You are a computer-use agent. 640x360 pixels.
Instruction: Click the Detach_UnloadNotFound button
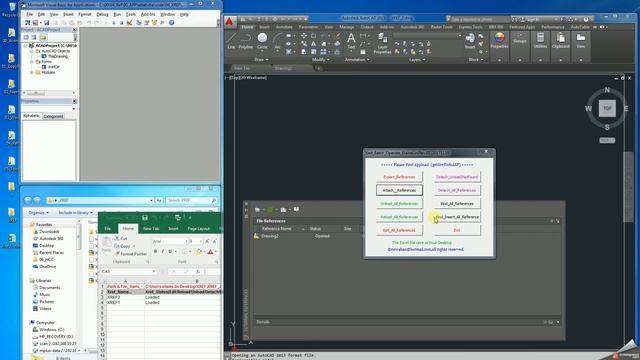(457, 177)
